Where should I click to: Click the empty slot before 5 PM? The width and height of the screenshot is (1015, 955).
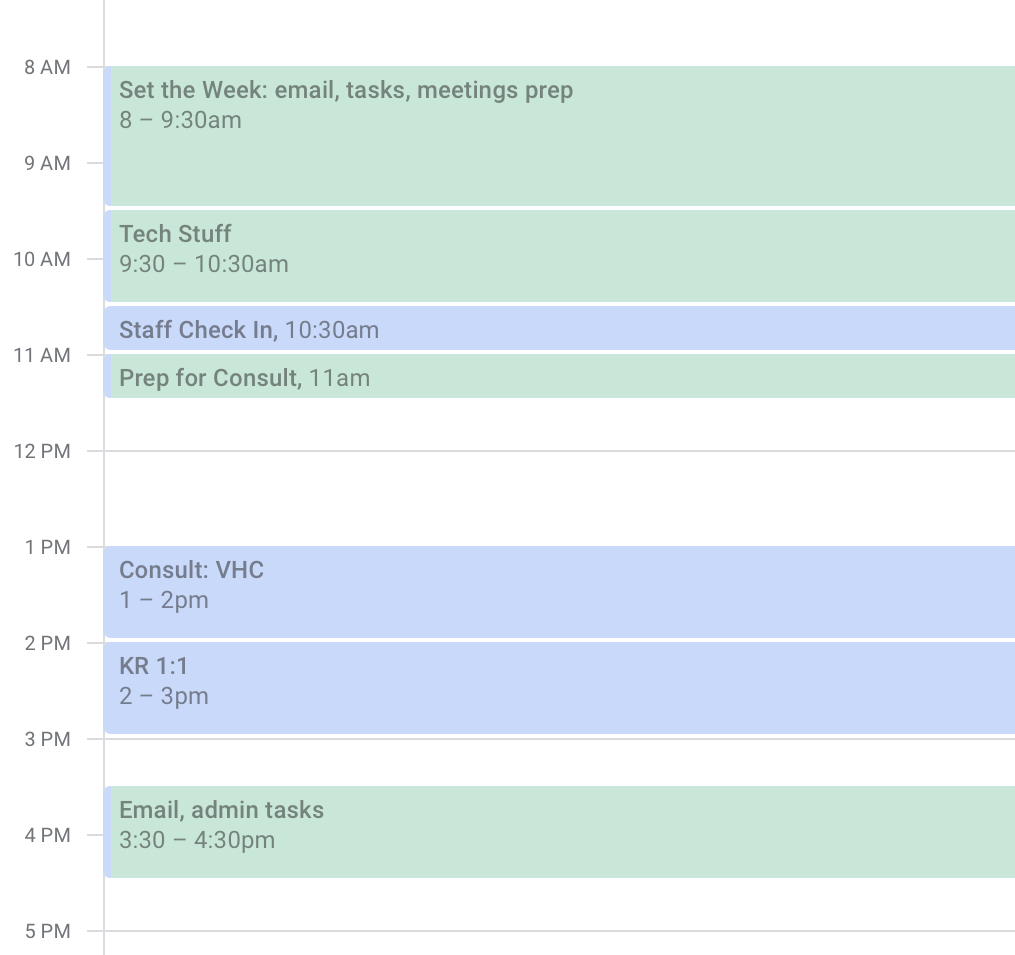click(559, 904)
